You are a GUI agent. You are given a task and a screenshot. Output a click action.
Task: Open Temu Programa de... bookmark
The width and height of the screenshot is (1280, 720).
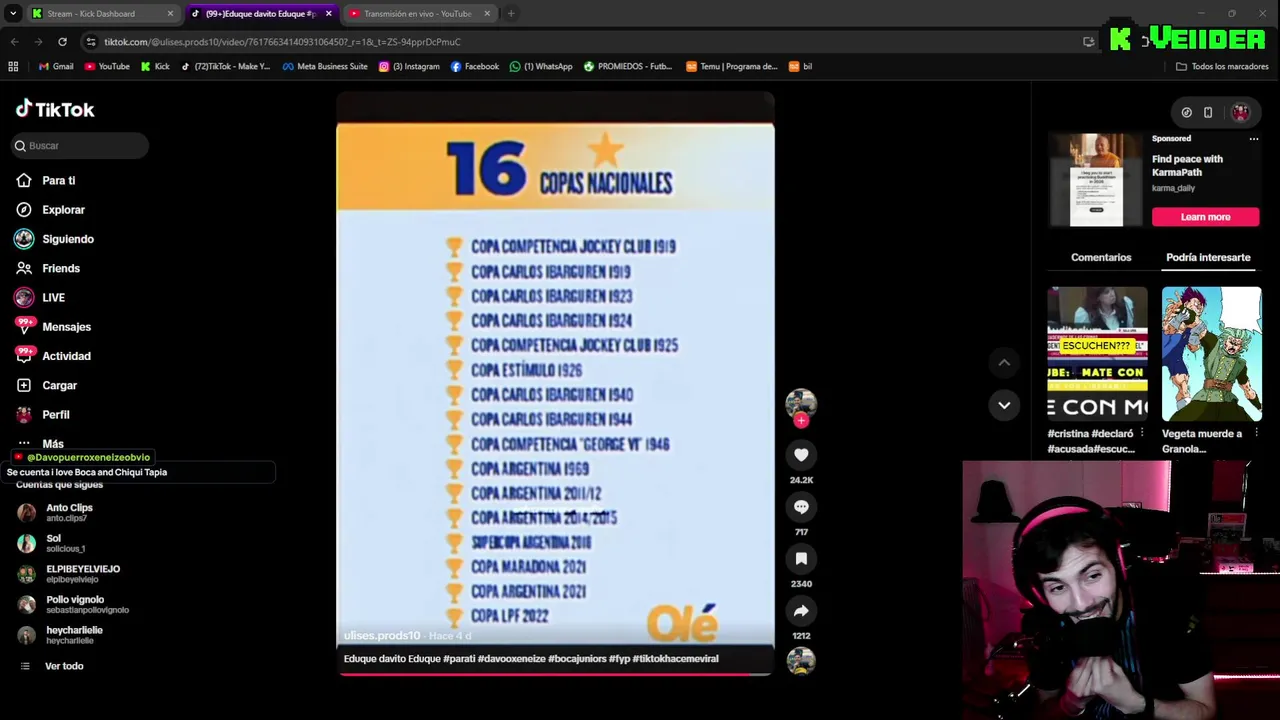[732, 66]
